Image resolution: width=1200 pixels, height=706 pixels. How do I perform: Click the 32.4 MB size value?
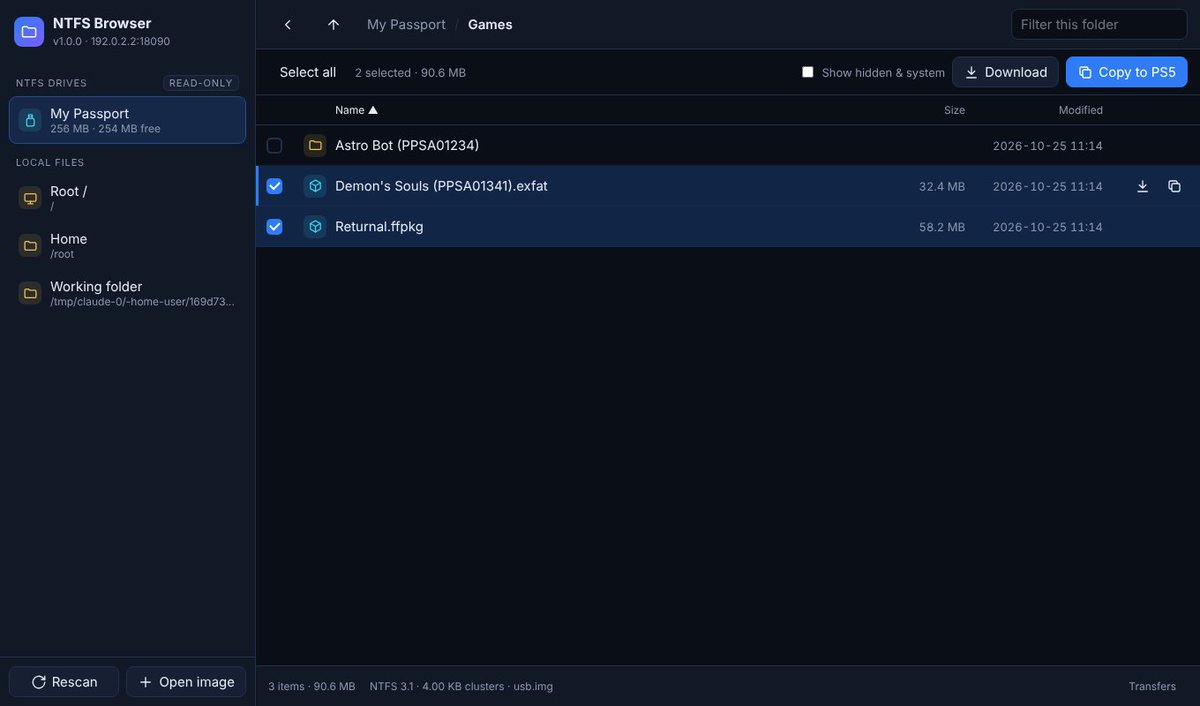tap(942, 187)
